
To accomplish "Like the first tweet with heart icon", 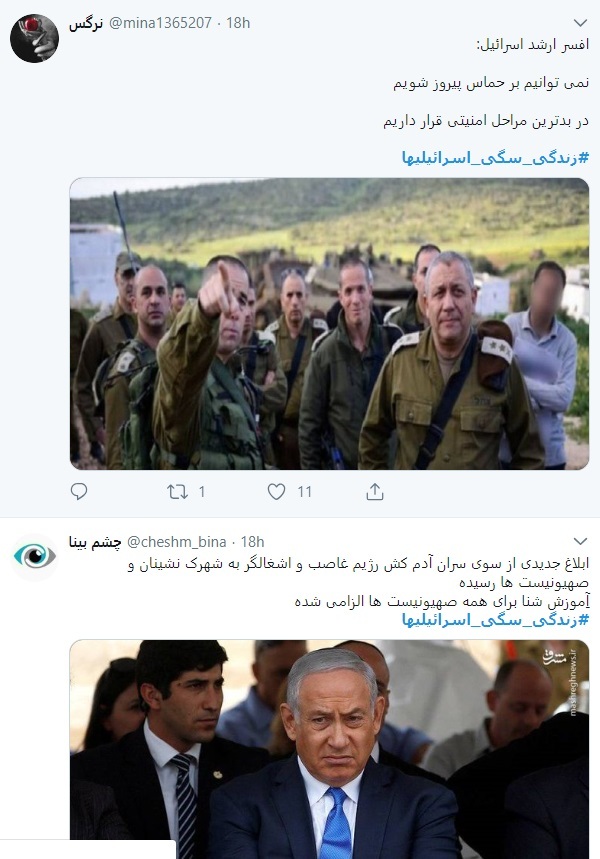I will [x=276, y=491].
